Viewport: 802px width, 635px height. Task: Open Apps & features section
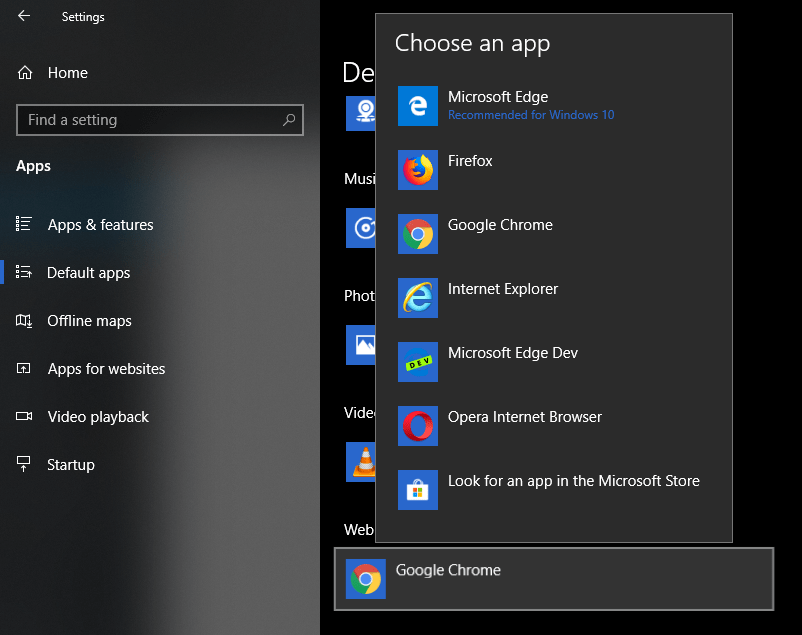(100, 225)
